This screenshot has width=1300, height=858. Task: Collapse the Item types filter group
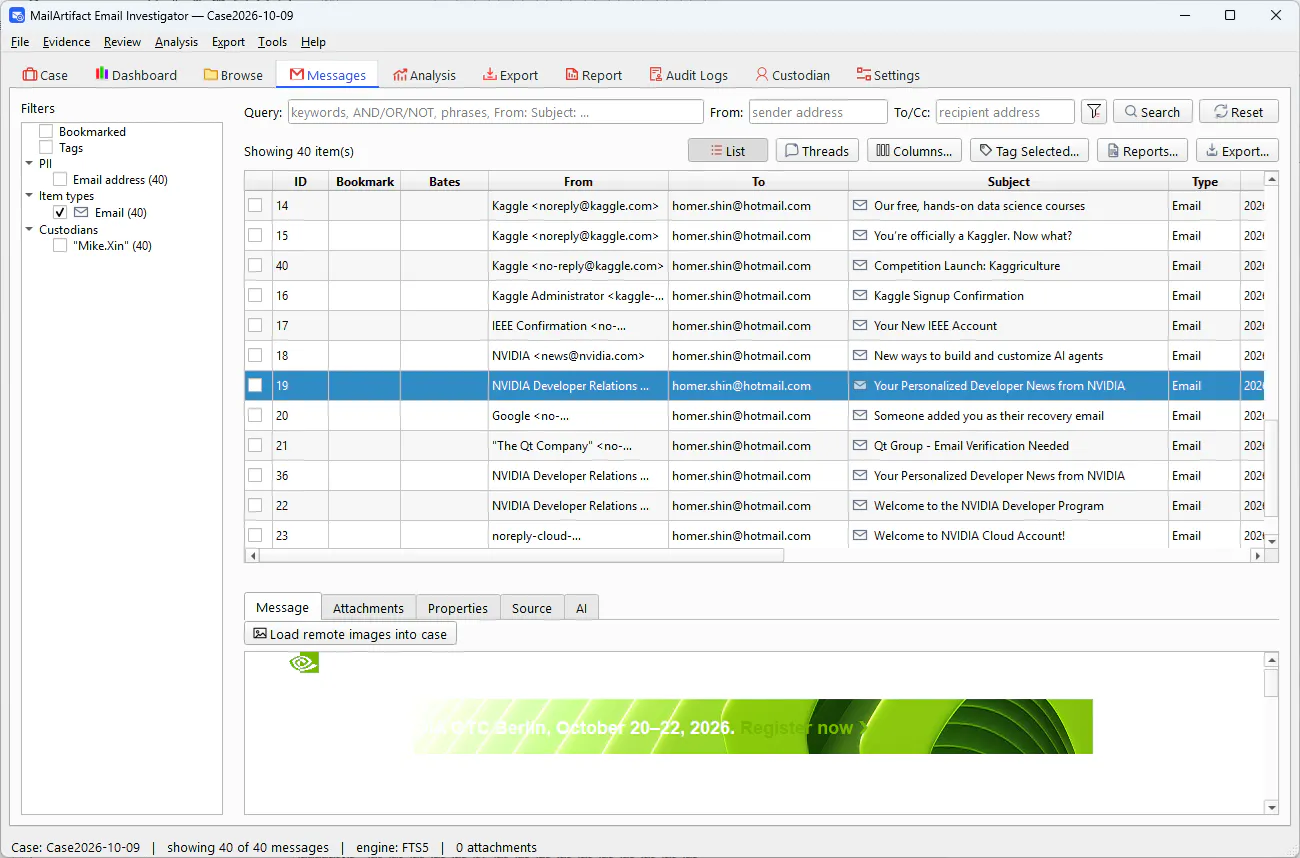pos(30,197)
